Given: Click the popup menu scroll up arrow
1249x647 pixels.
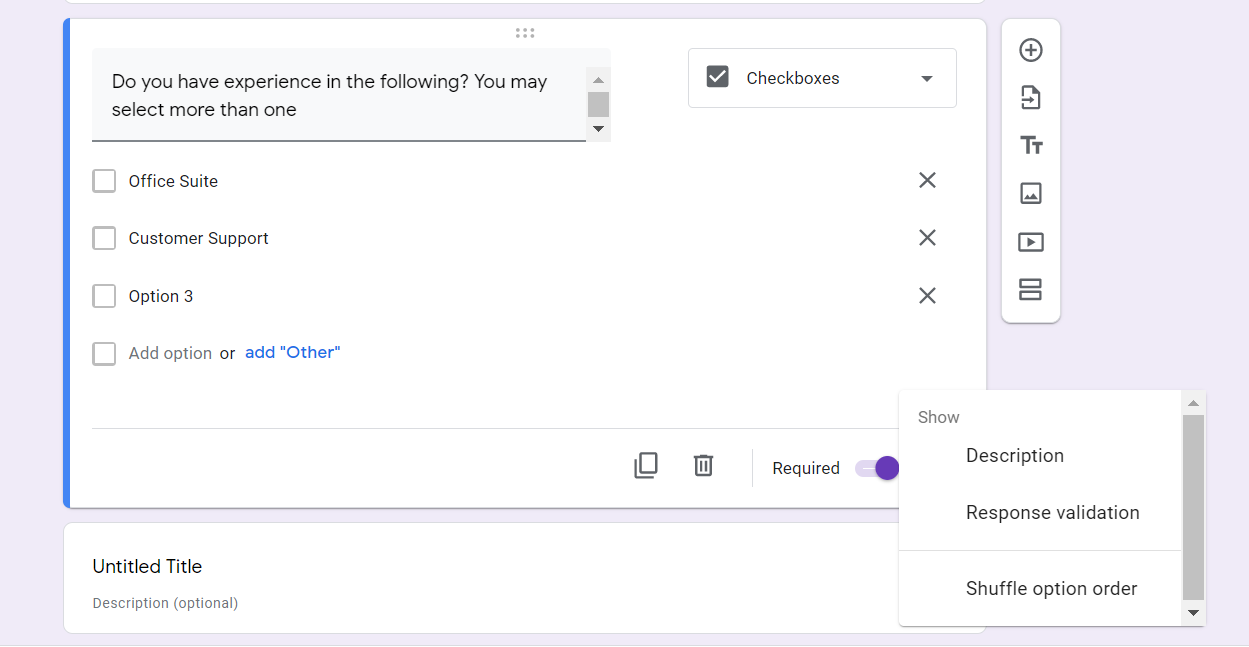Looking at the screenshot, I should 1193,404.
